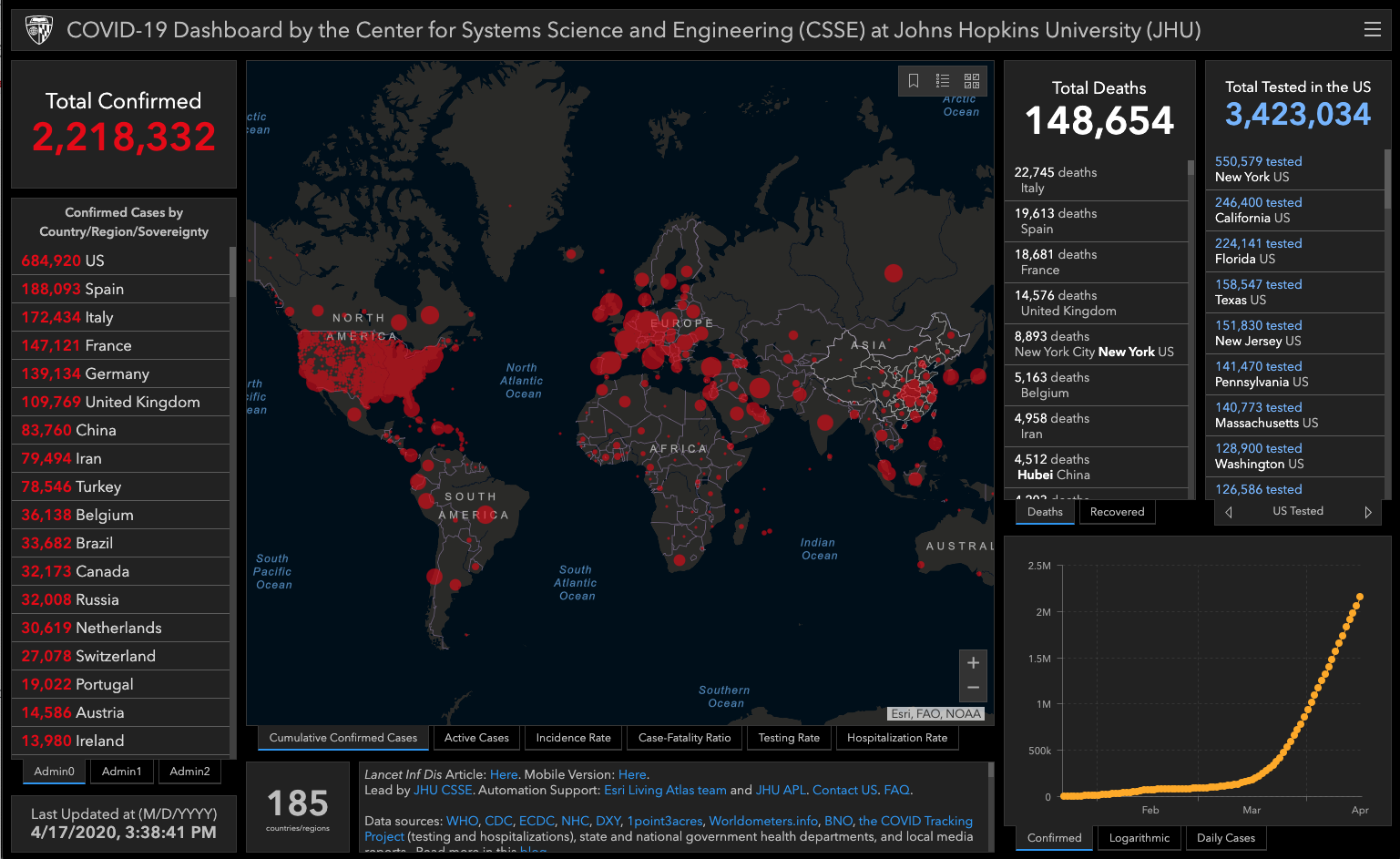Click the FAQ link
Viewport: 1400px width, 859px height.
[x=897, y=790]
